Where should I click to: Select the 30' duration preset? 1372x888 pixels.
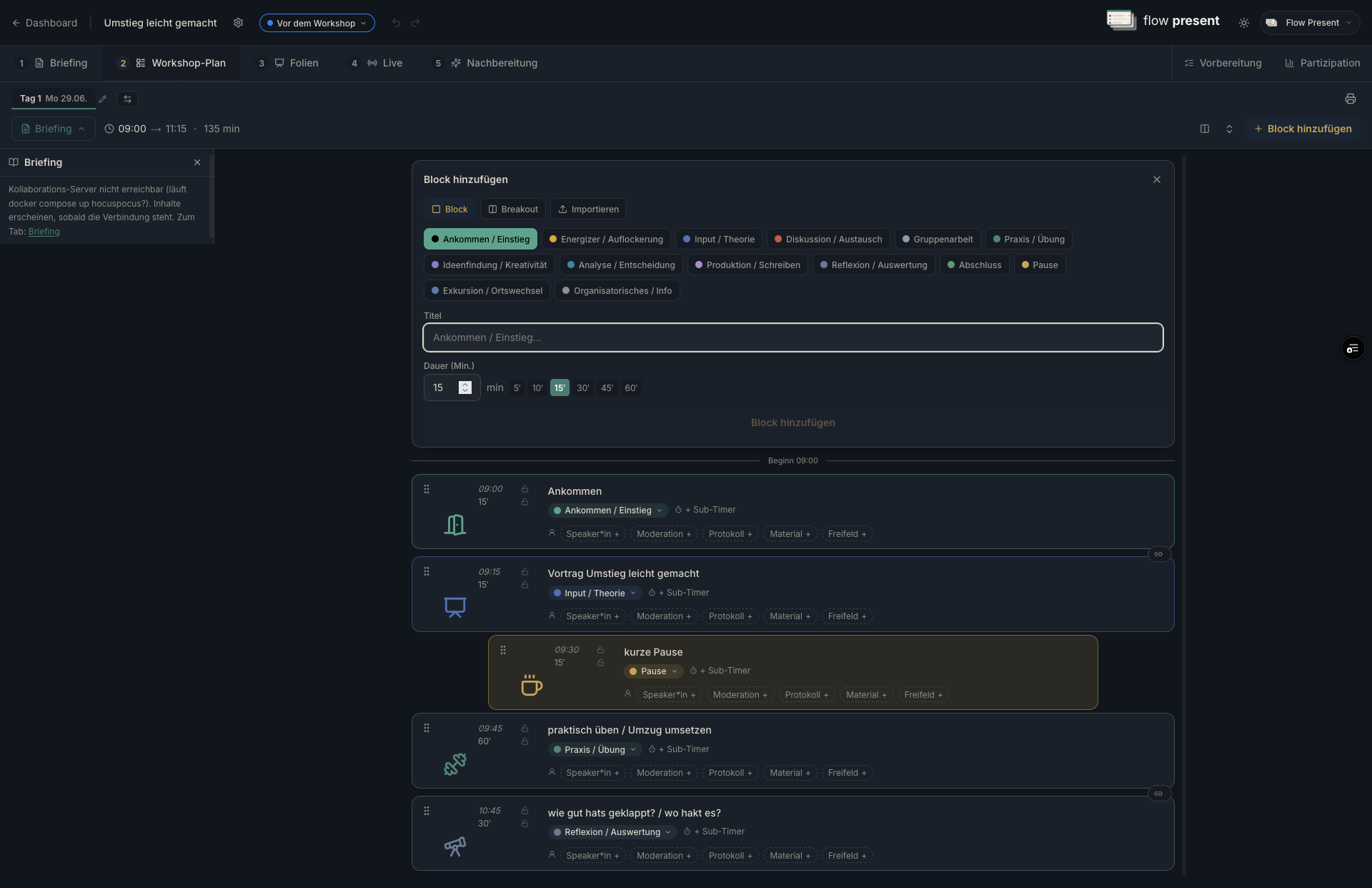pyautogui.click(x=583, y=388)
